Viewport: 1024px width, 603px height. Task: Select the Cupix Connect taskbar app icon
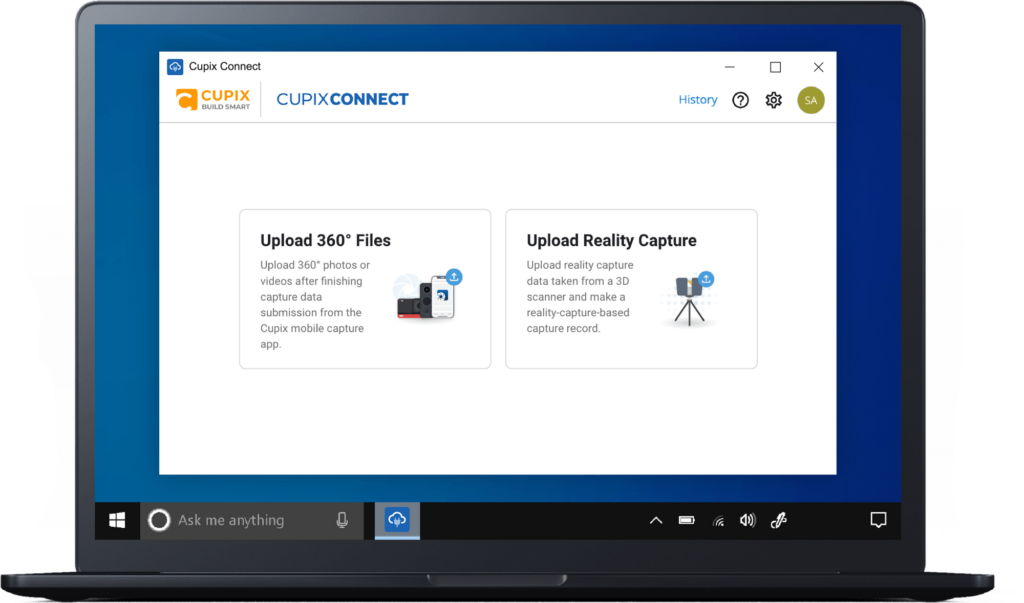[x=397, y=520]
